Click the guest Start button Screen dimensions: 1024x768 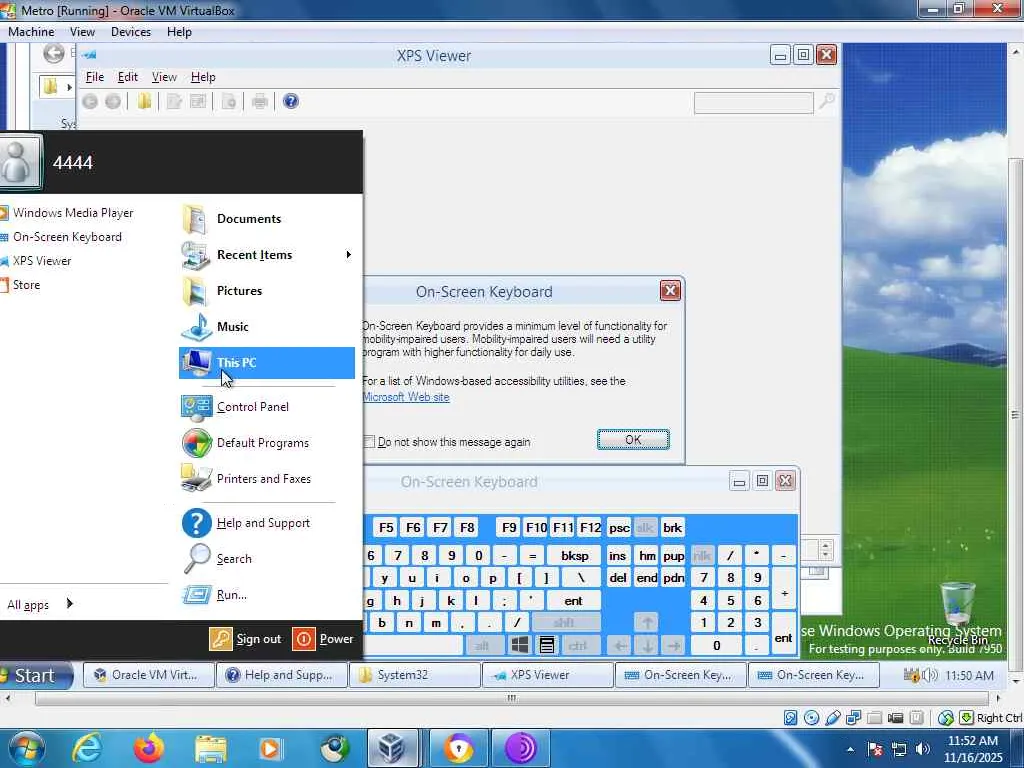[35, 675]
